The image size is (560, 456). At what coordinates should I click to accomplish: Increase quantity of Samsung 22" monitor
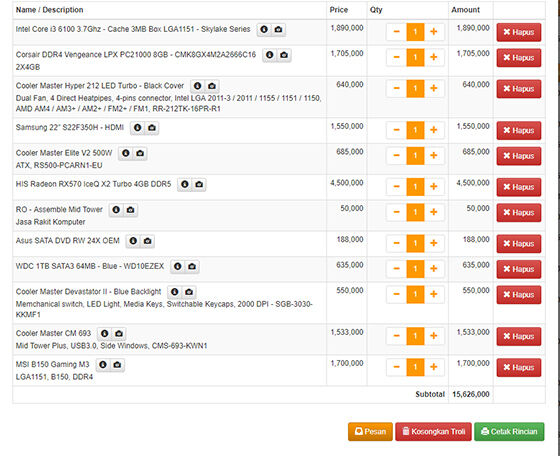click(434, 130)
